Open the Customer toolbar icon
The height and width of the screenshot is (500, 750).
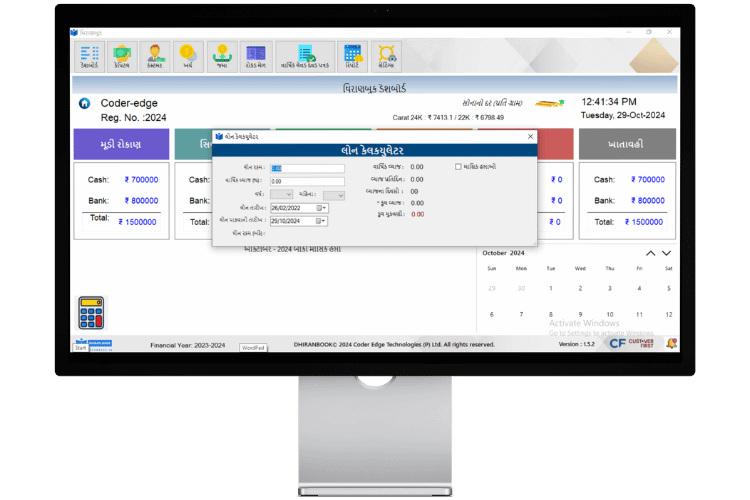[x=154, y=56]
